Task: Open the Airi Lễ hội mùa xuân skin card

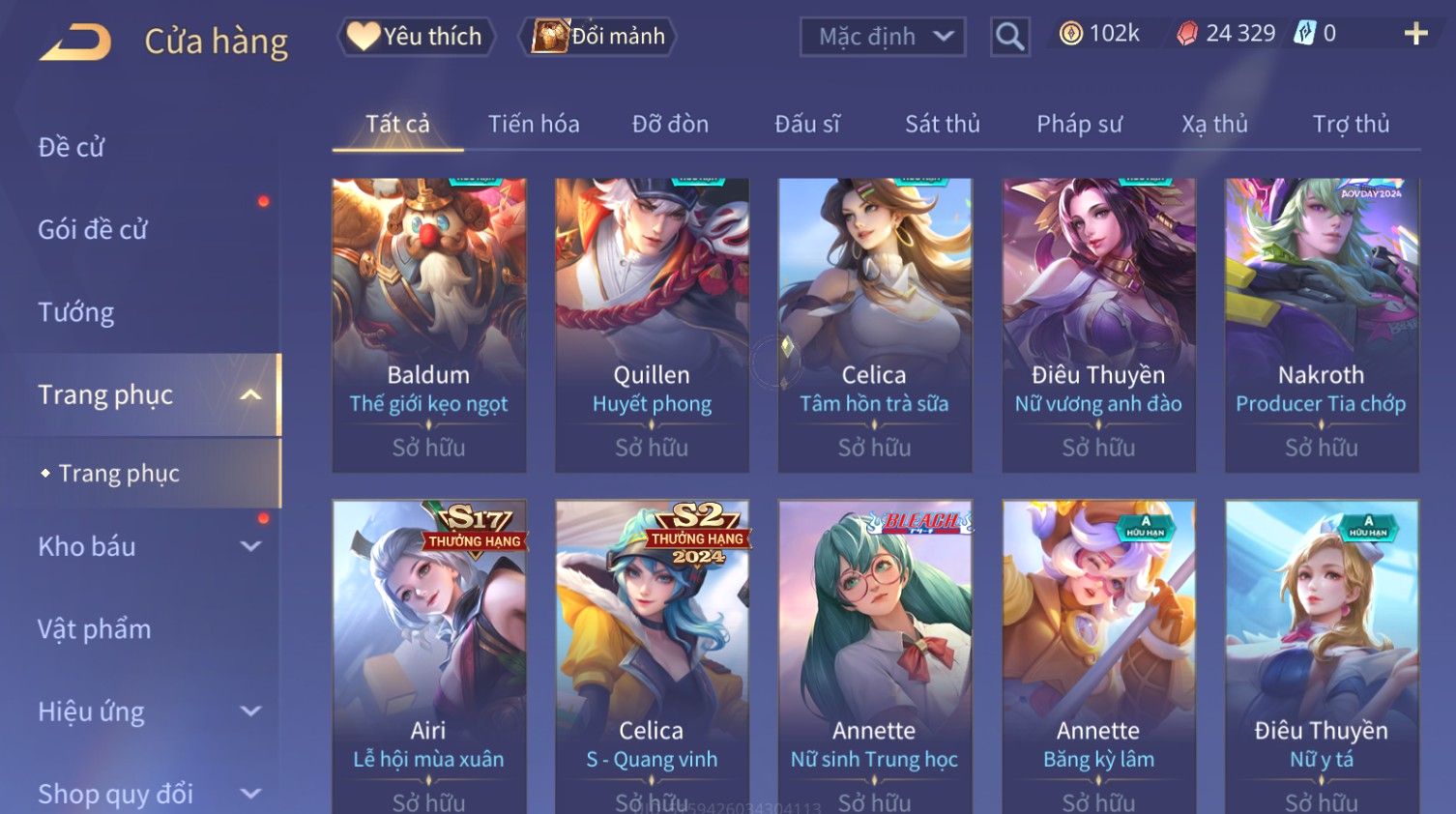Action: pyautogui.click(x=429, y=657)
